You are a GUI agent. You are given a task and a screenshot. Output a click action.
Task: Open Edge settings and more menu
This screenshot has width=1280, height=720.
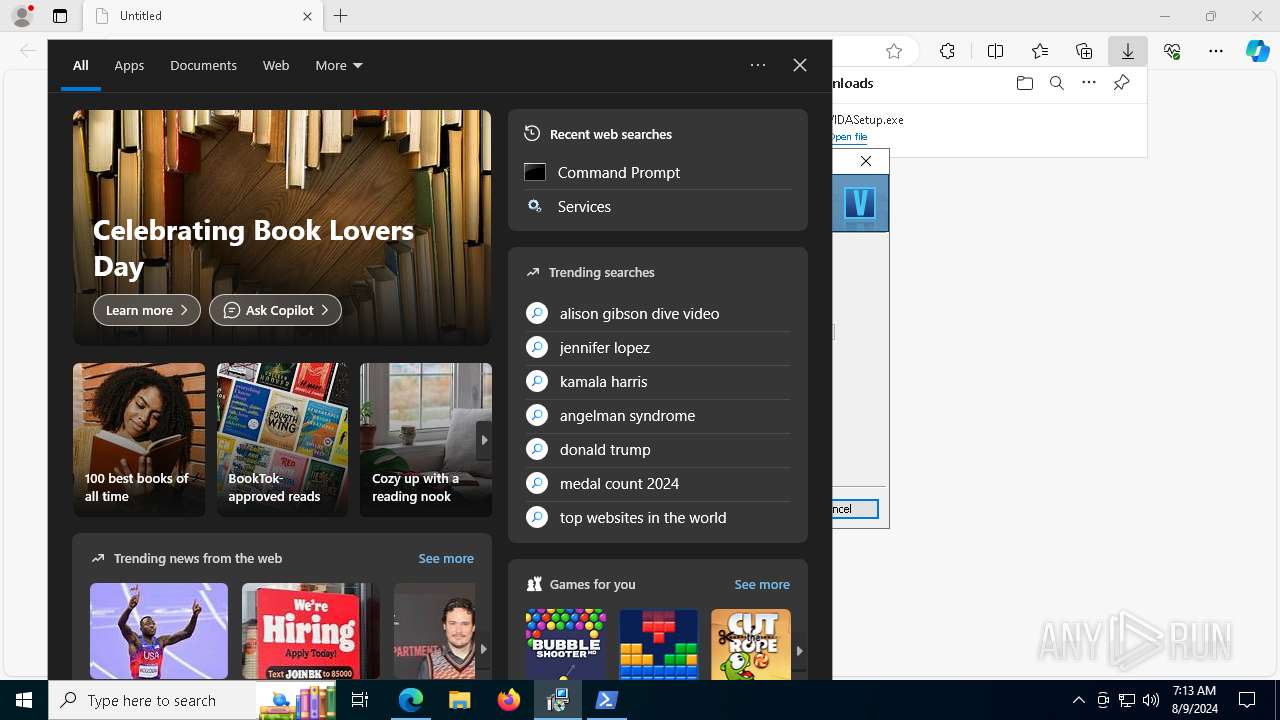click(1216, 51)
